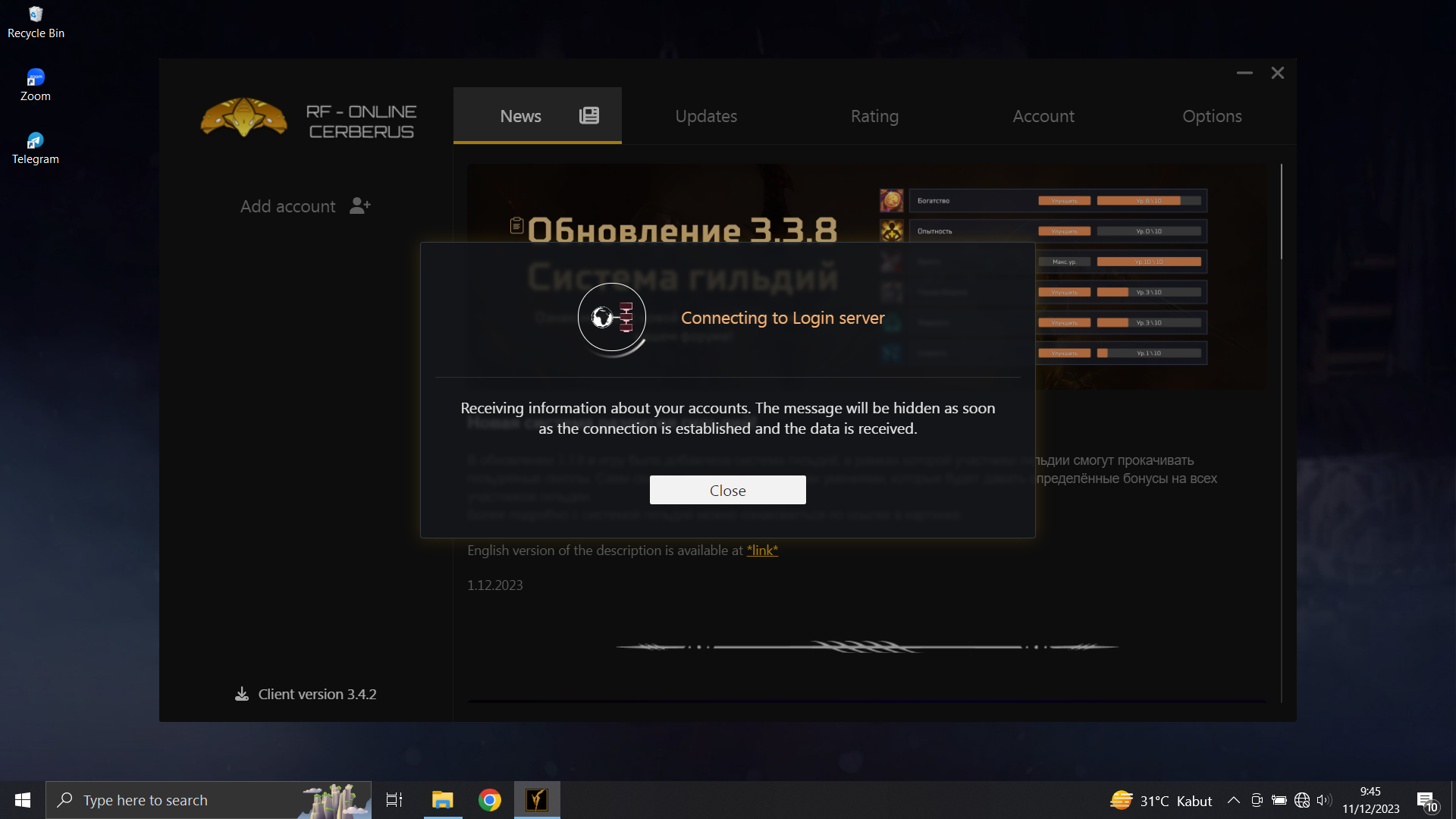This screenshot has height=819, width=1456.
Task: Select the Telegram desktop shortcut
Action: (x=36, y=148)
